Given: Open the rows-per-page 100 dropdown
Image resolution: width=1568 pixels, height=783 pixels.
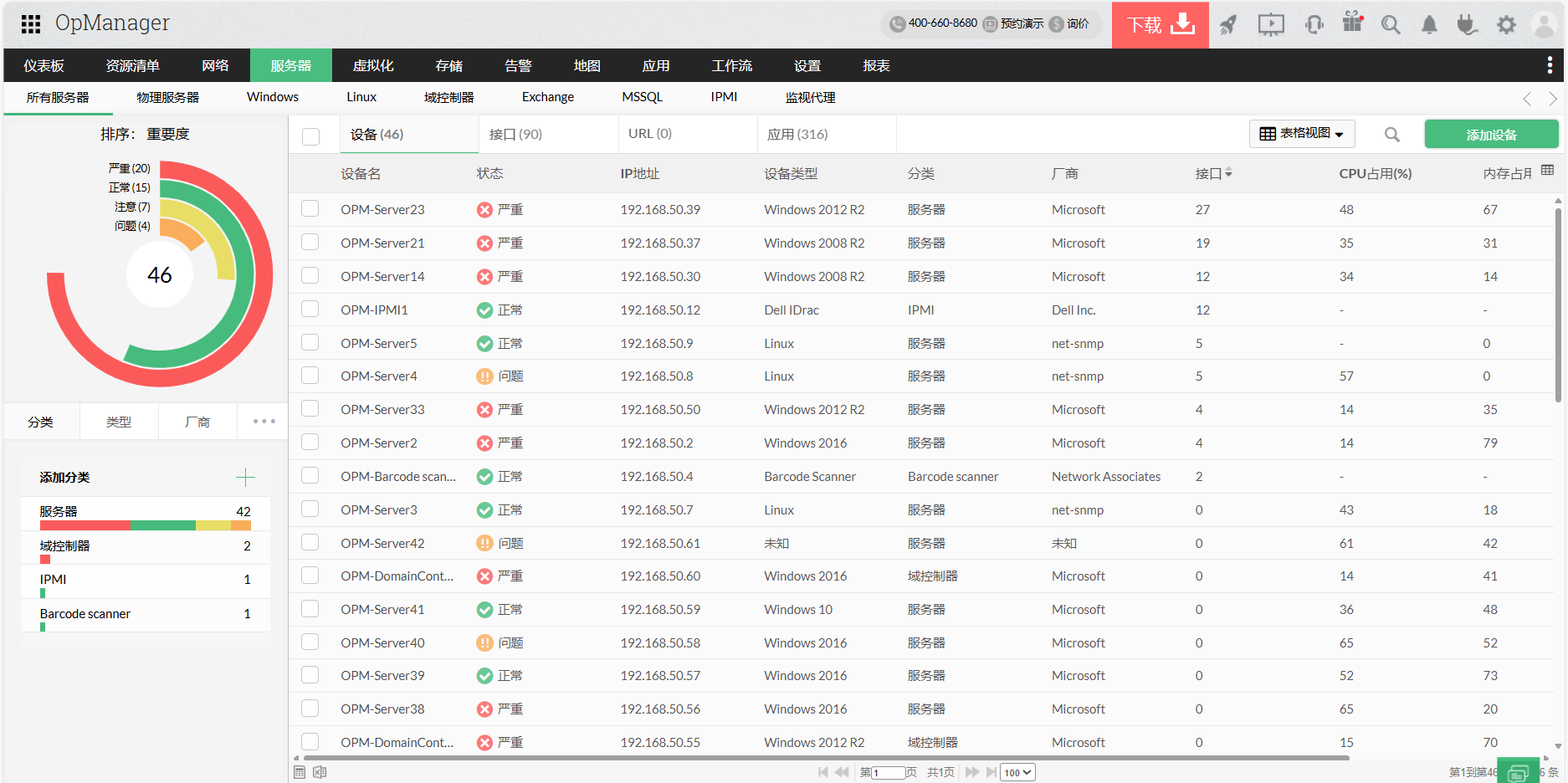Looking at the screenshot, I should click(x=1018, y=772).
